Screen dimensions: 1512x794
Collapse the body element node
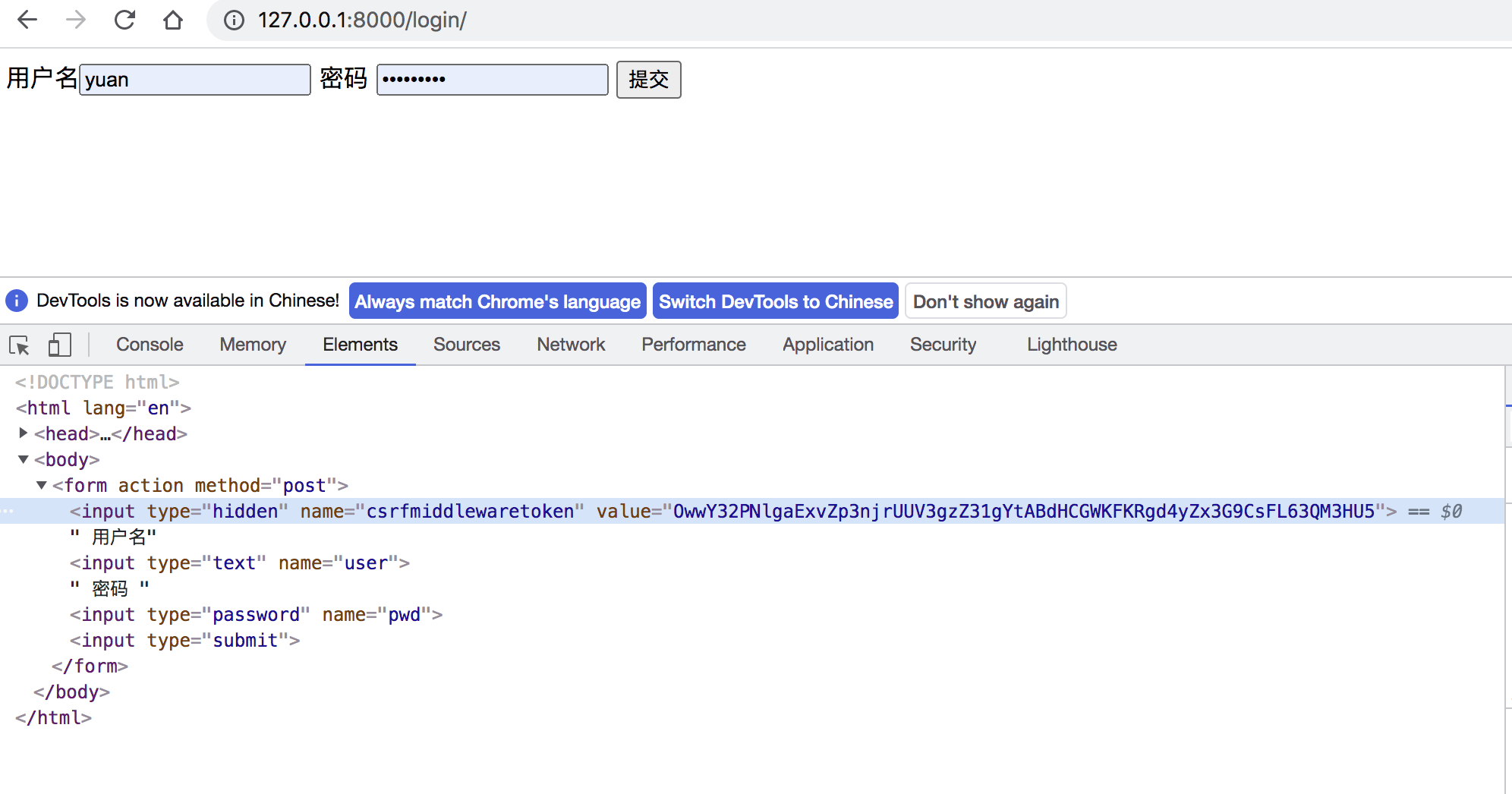point(24,459)
